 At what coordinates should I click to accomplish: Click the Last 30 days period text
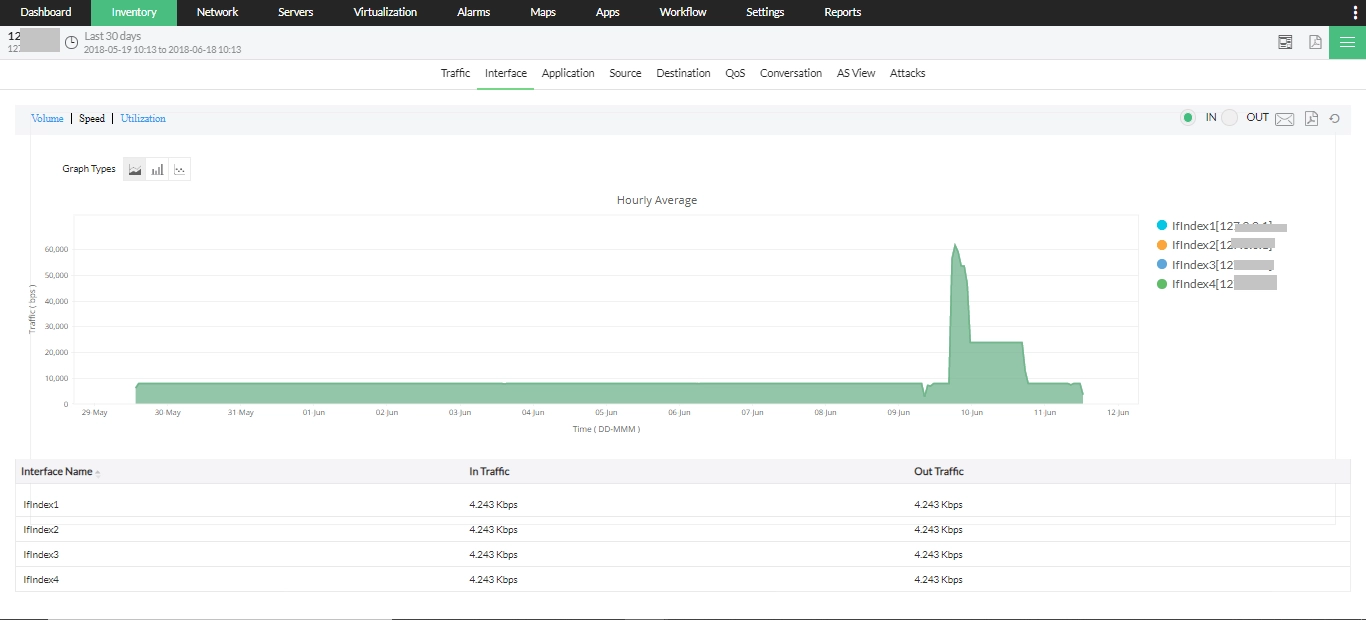[x=113, y=36]
